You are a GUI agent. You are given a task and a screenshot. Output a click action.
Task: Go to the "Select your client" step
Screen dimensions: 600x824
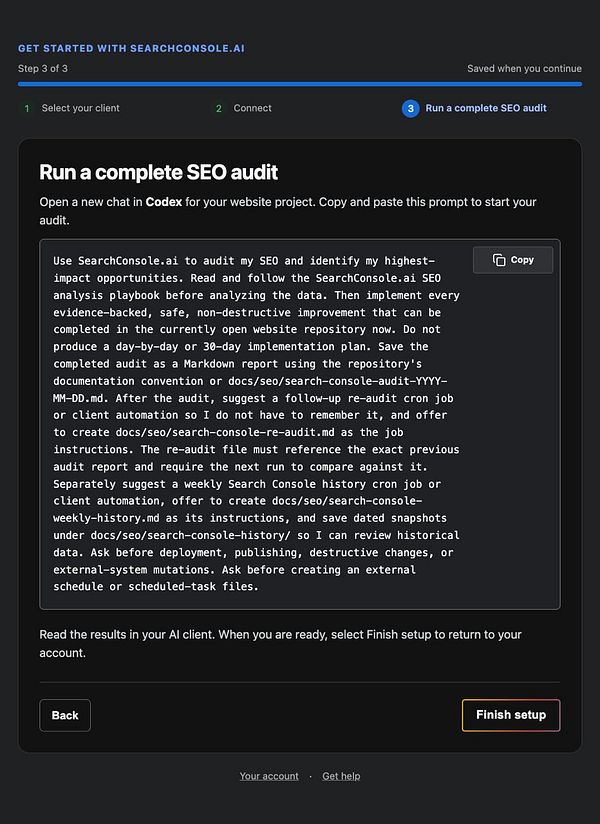[80, 108]
